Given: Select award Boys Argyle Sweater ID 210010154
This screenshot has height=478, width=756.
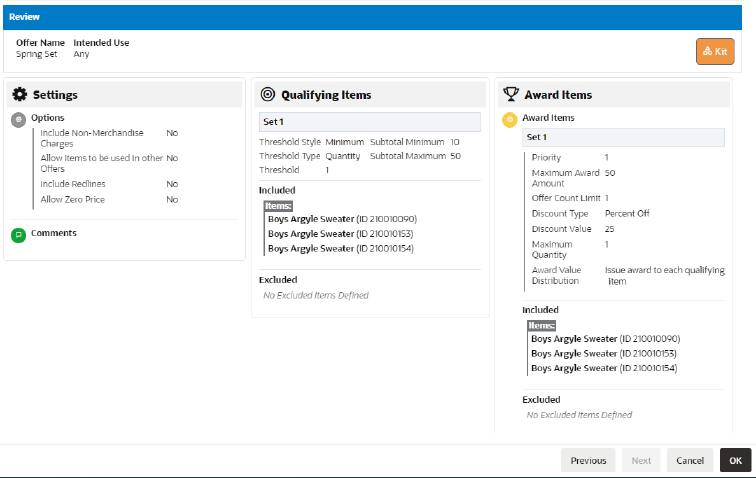Looking at the screenshot, I should point(604,368).
